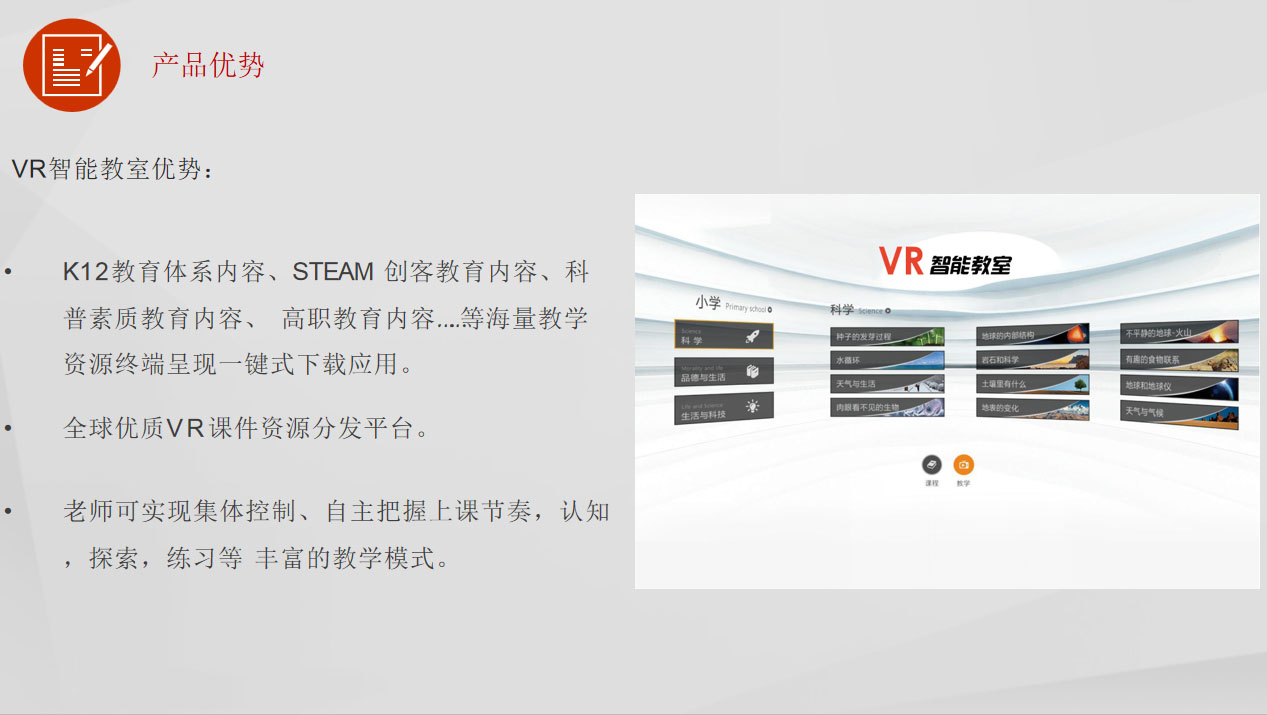Image resolution: width=1267 pixels, height=715 pixels.
Task: Open the 水循环 lesson tile
Action: (x=886, y=360)
